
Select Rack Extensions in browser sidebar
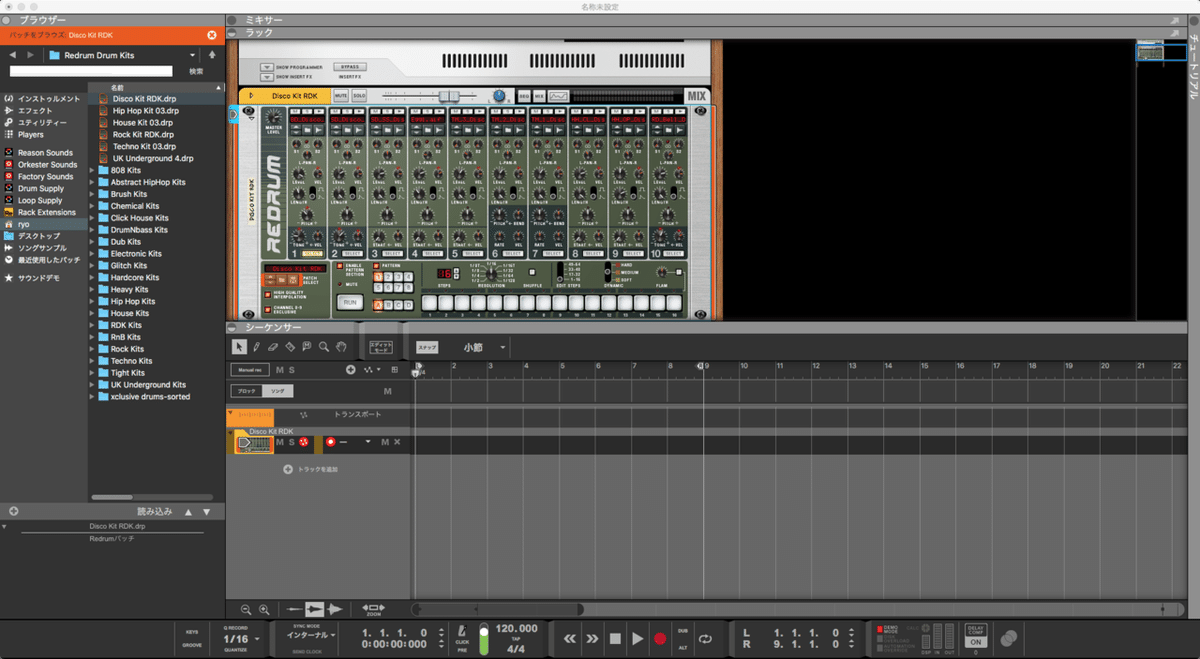point(46,212)
